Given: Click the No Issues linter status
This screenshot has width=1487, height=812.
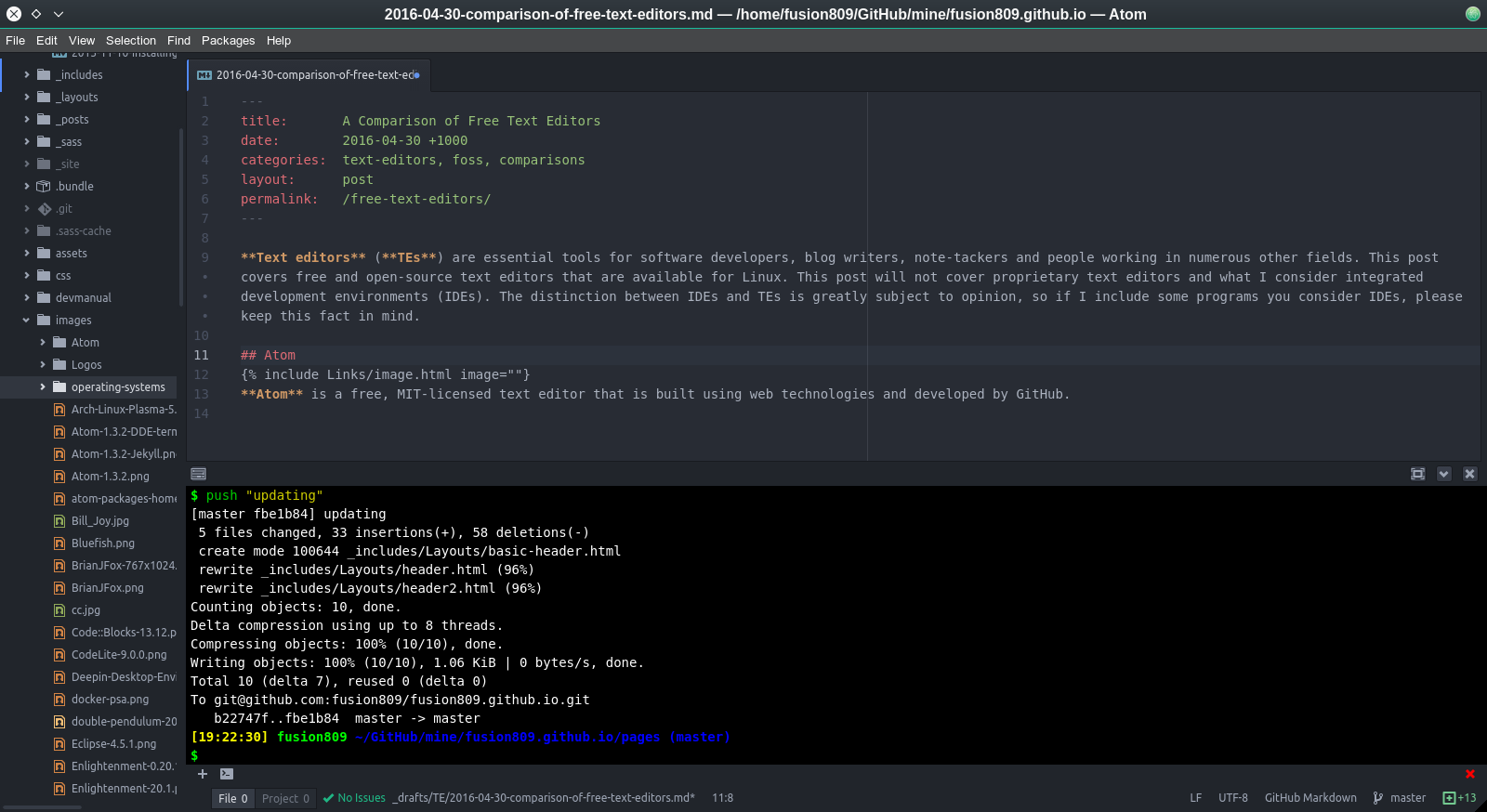Looking at the screenshot, I should click(354, 797).
